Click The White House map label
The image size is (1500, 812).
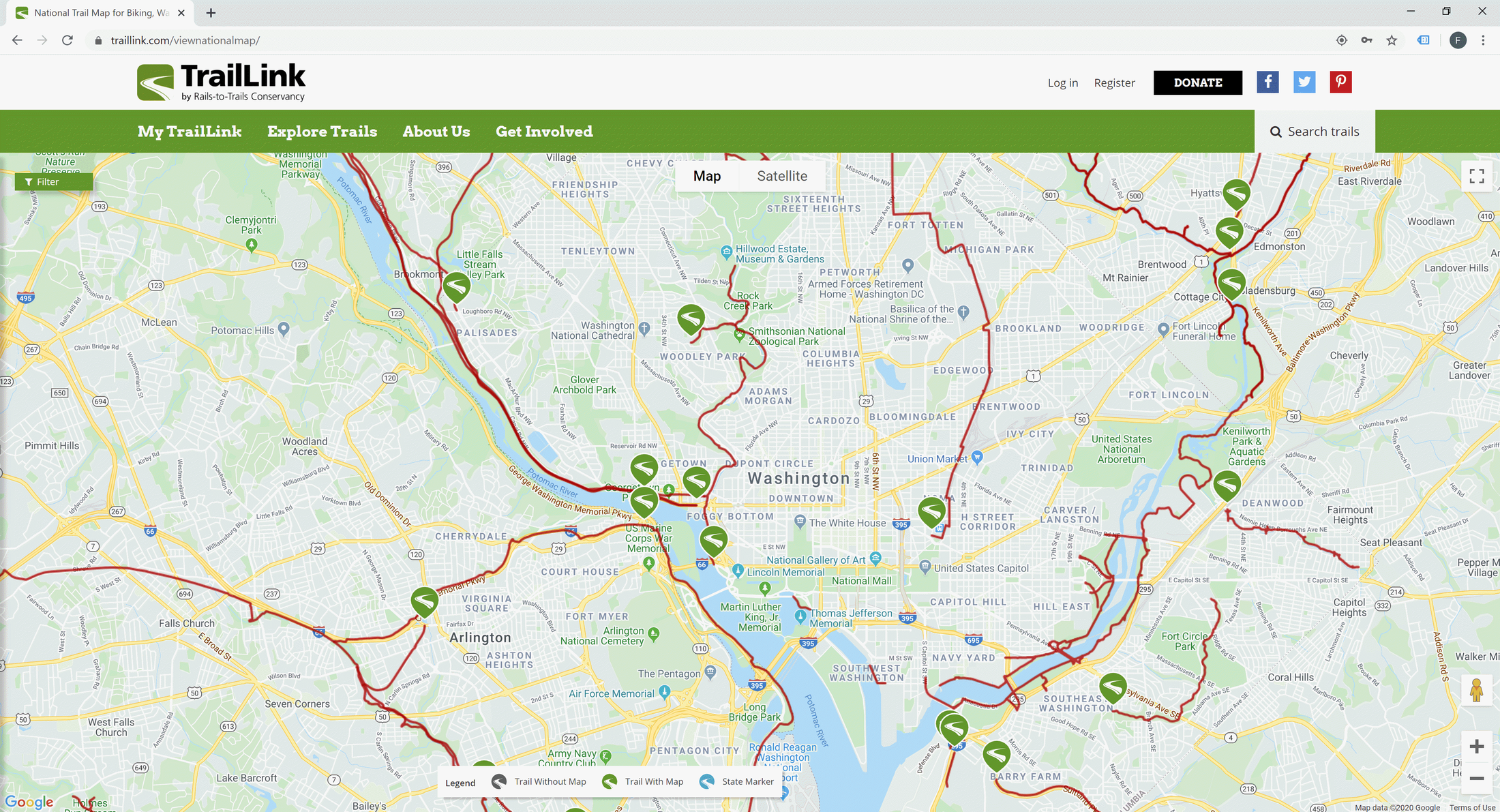click(x=847, y=523)
